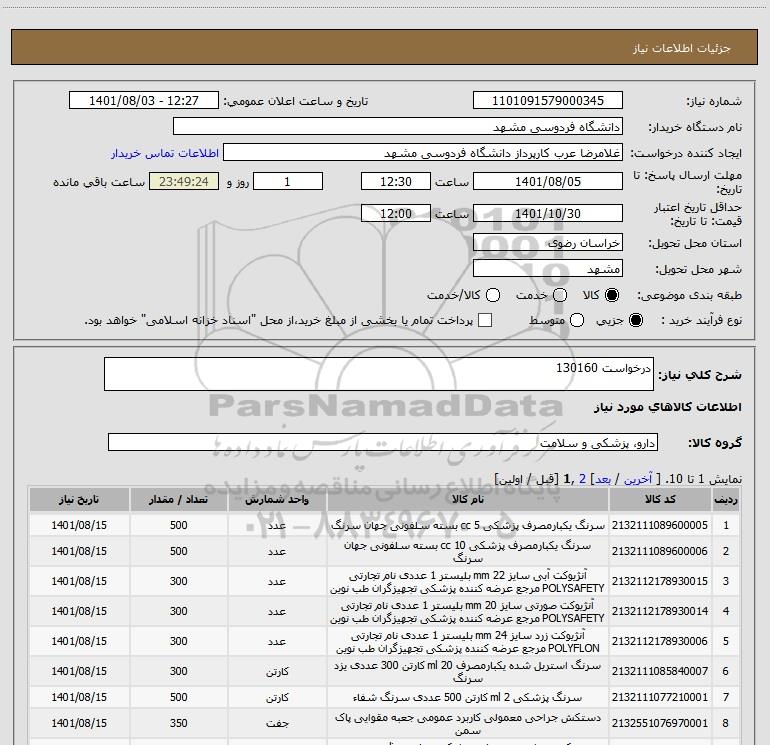770x745 pixels.
Task: Select the متوسط purchase type radio
Action: pos(577,320)
